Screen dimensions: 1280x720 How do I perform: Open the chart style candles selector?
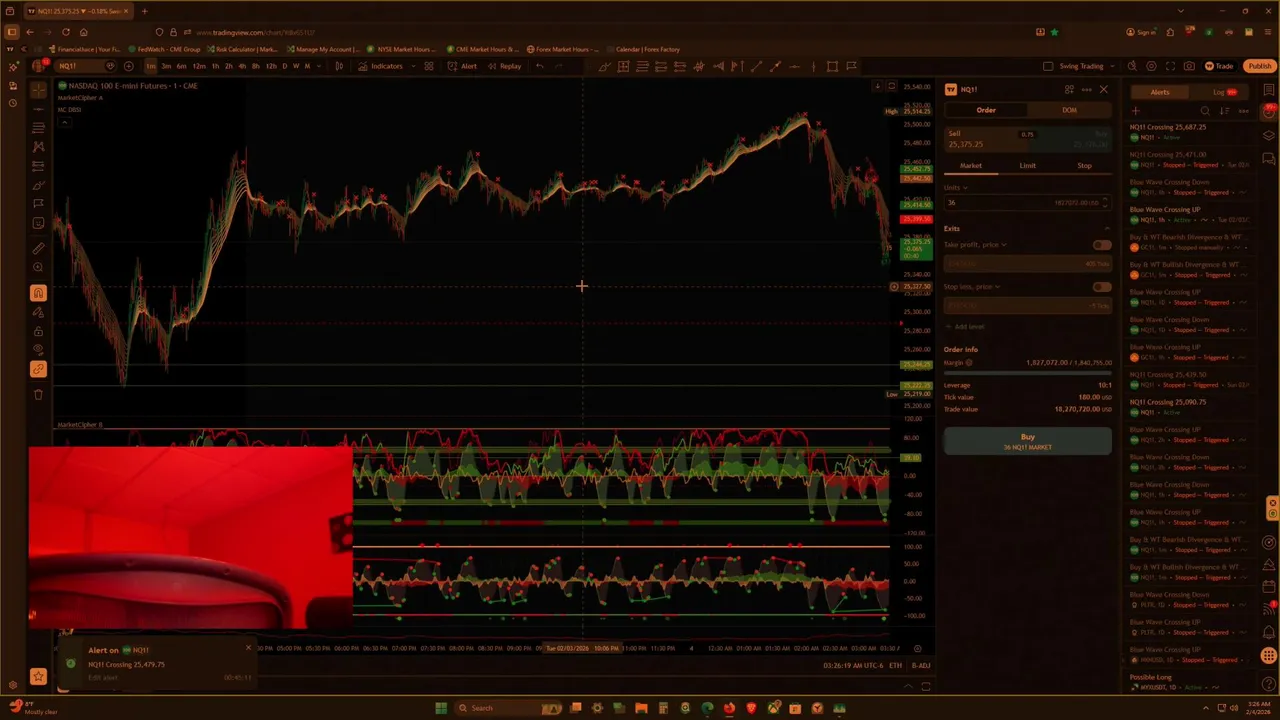tap(339, 66)
